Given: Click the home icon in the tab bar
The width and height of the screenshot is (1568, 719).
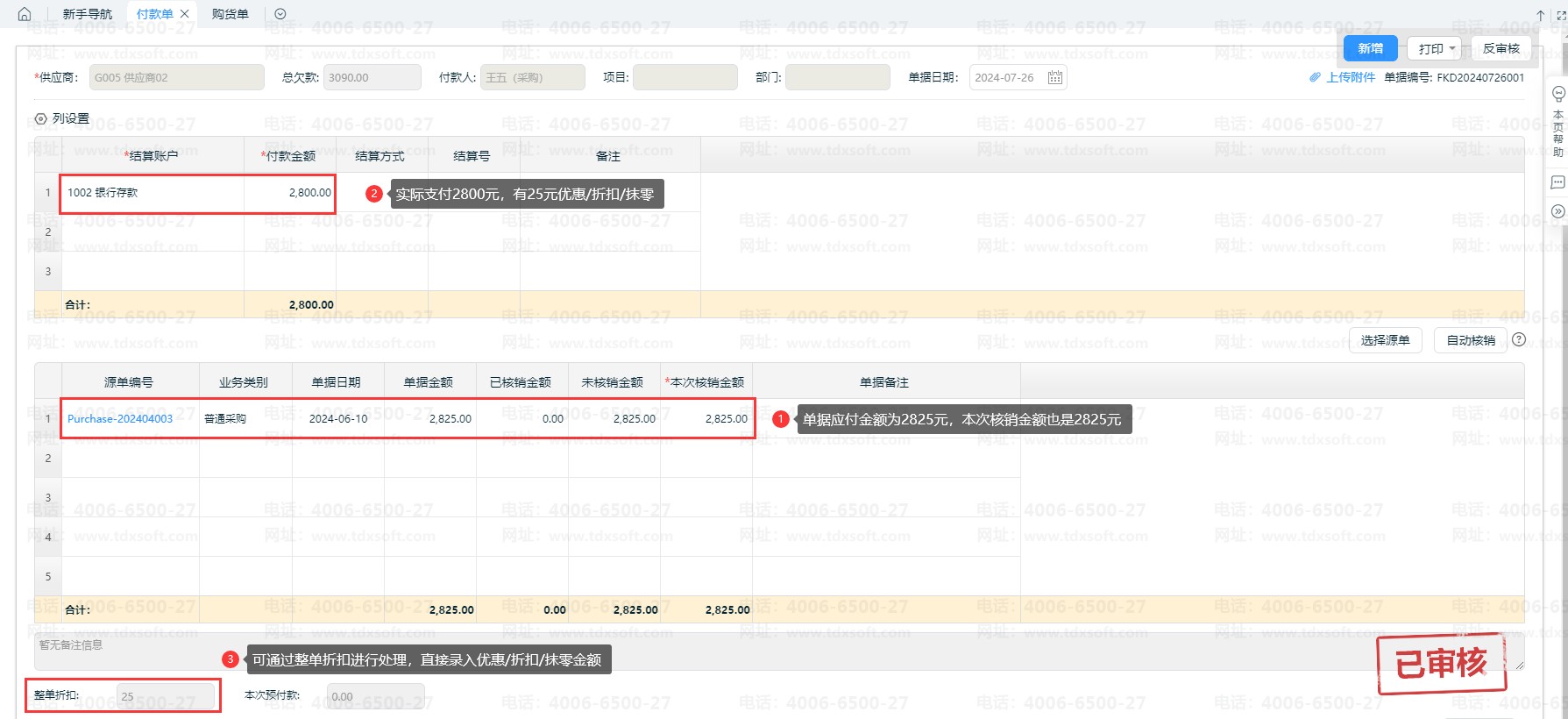Looking at the screenshot, I should click(25, 14).
